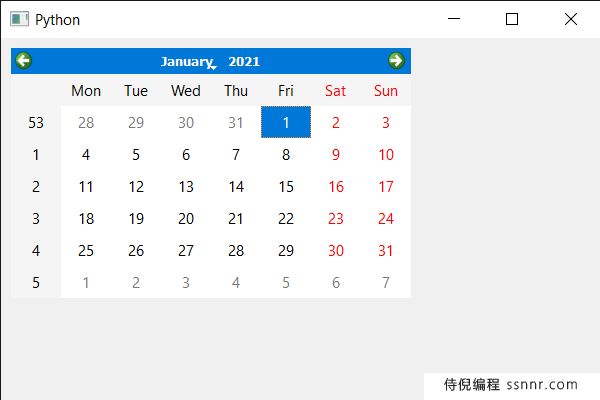This screenshot has height=400, width=600.
Task: Click the Mon column header
Action: point(86,91)
